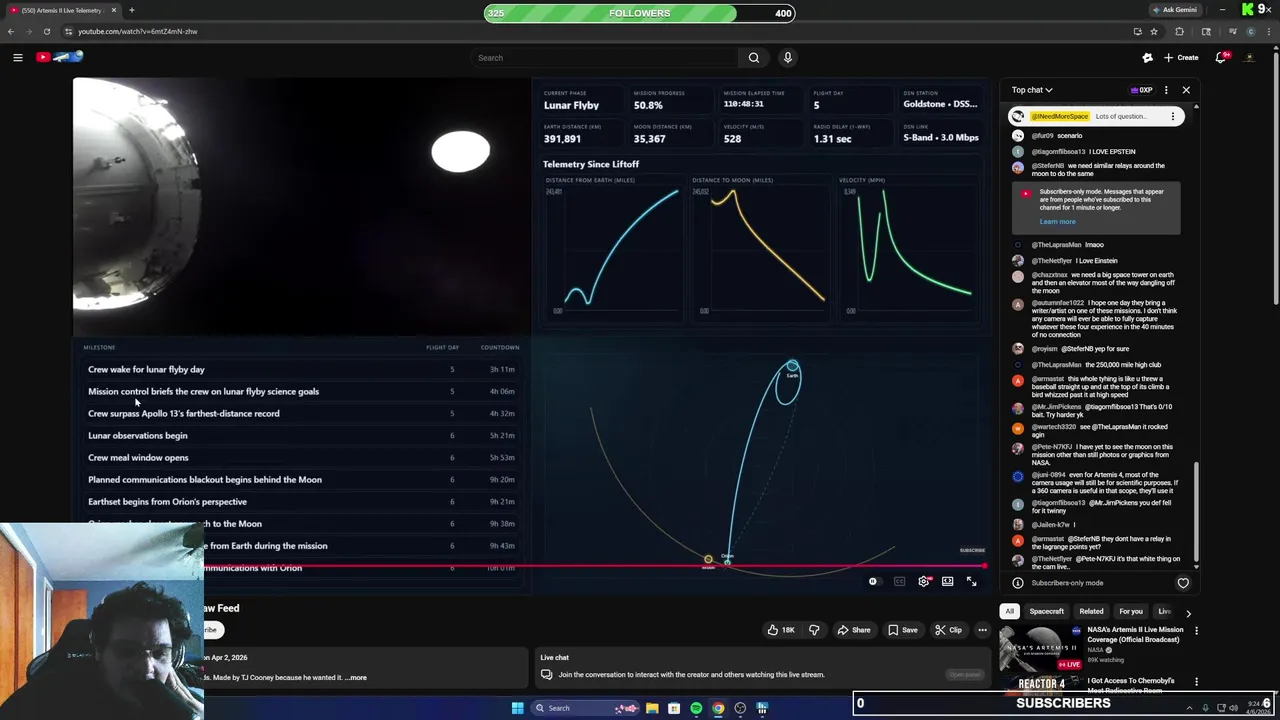
Task: Click the YouTube search magnifier button
Action: (x=754, y=58)
